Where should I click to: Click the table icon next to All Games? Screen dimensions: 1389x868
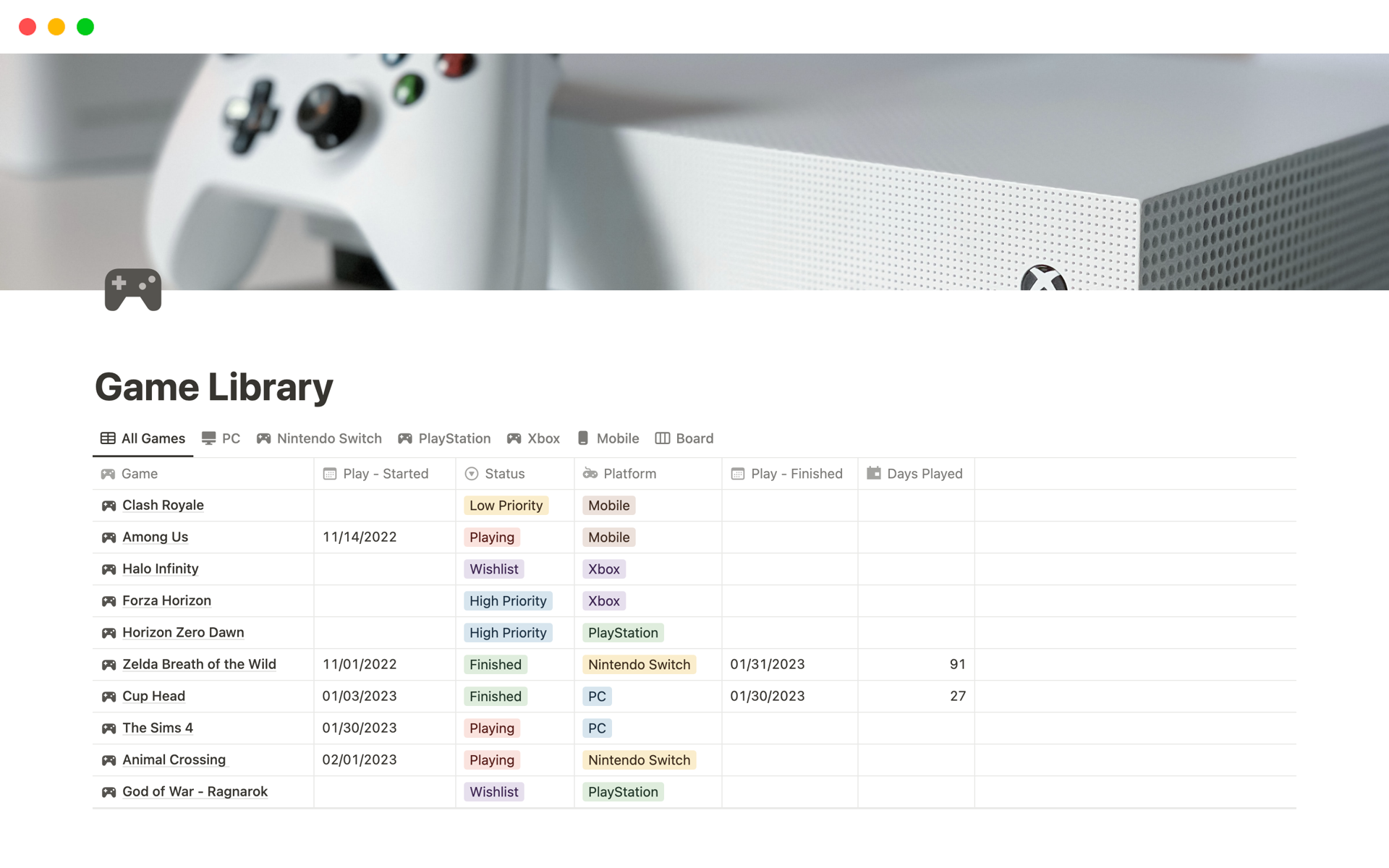click(107, 438)
